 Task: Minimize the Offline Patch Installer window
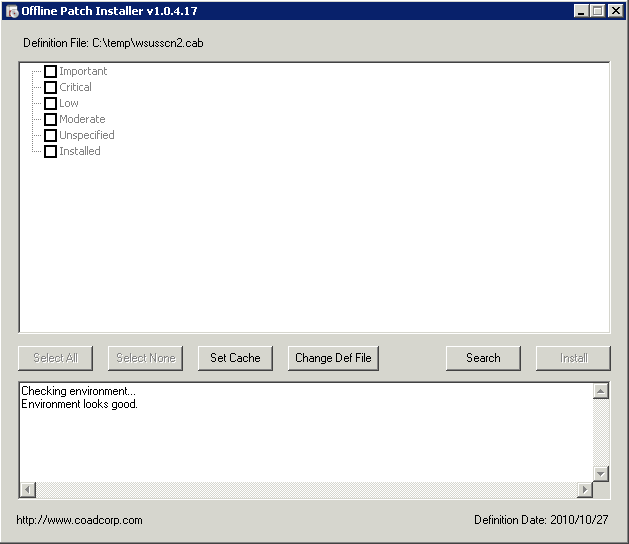click(x=580, y=11)
